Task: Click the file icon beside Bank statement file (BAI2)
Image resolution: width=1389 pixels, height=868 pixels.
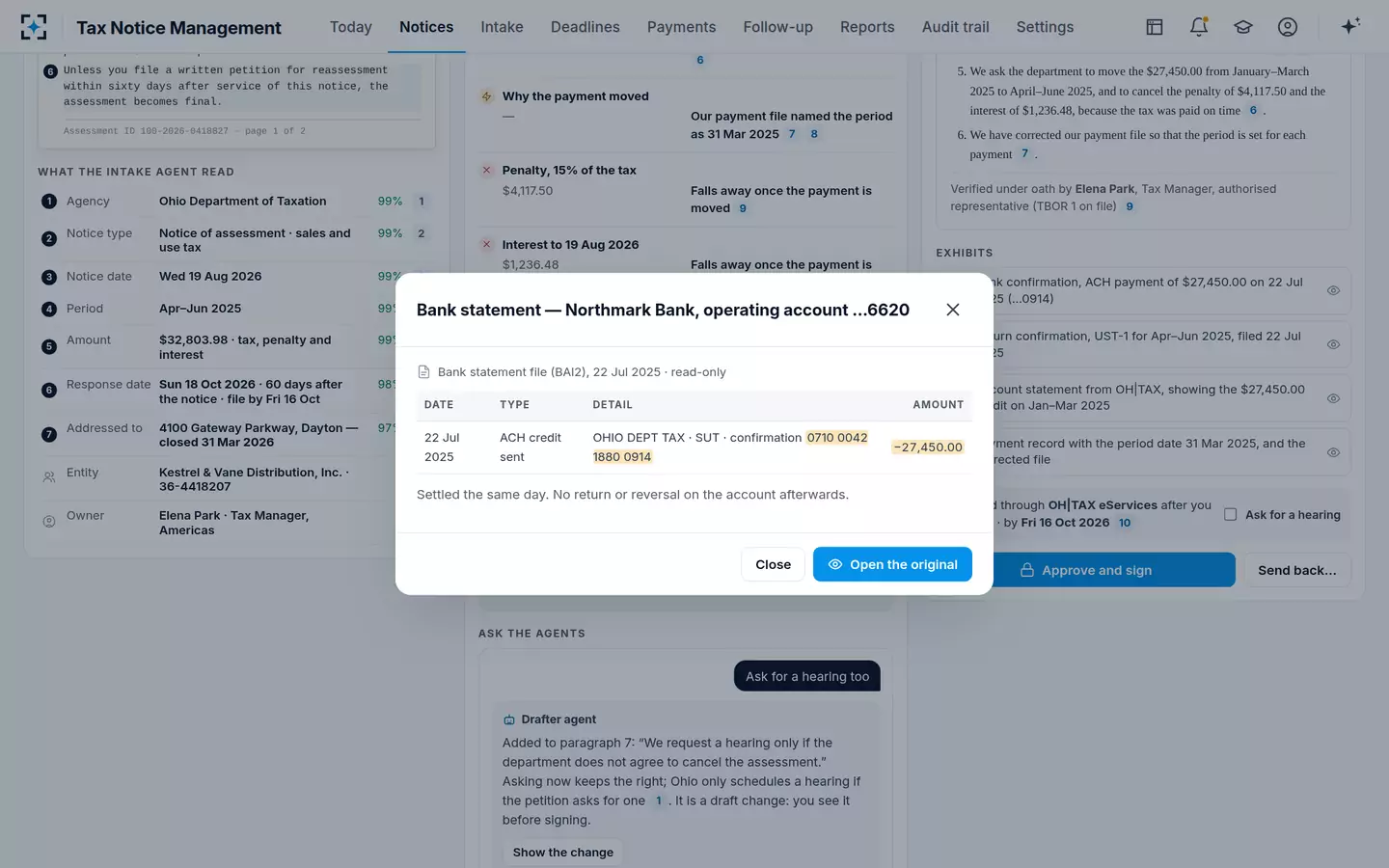Action: pos(423,372)
